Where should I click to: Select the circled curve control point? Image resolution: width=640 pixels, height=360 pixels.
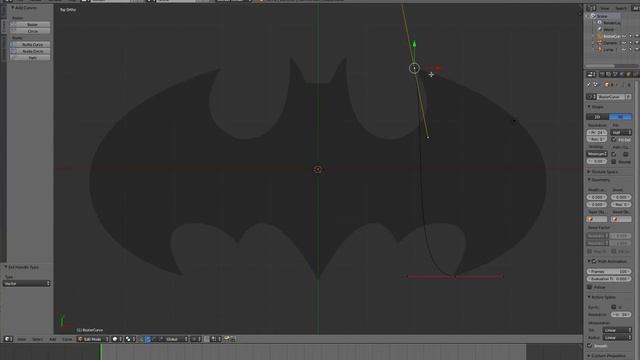click(x=414, y=68)
